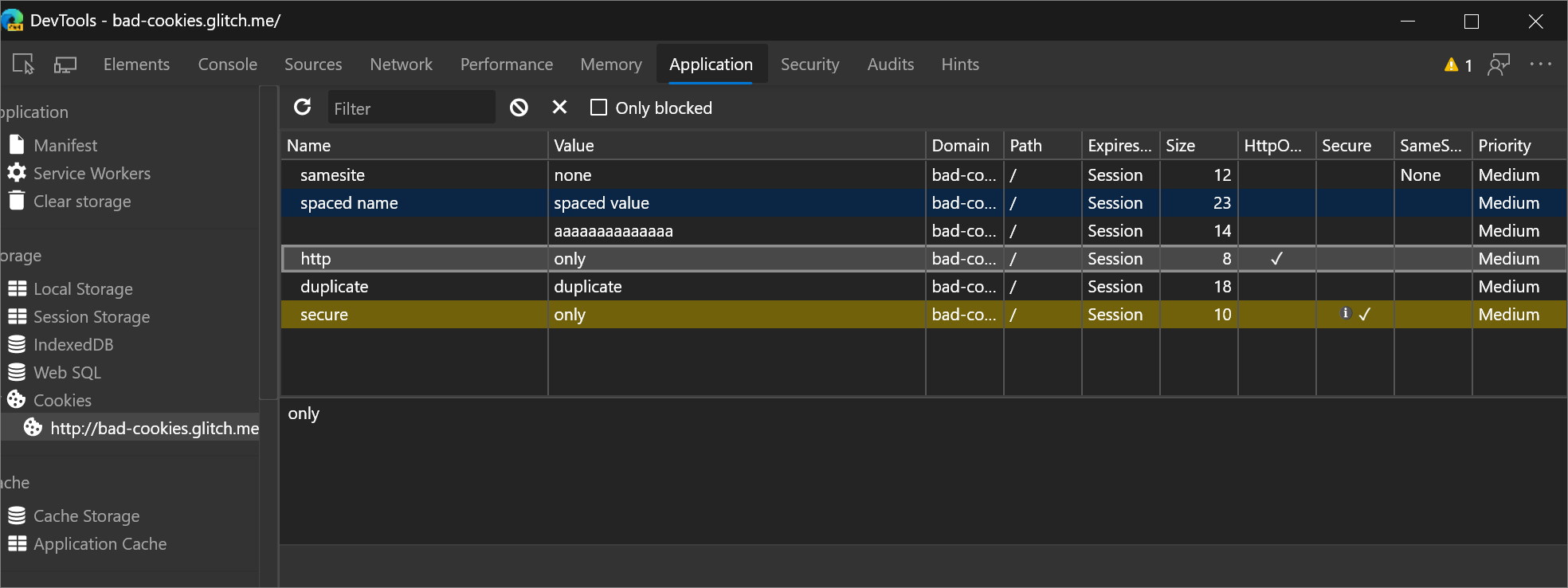The height and width of the screenshot is (588, 1568).
Task: Sort by the Size column header
Action: pos(1198,145)
